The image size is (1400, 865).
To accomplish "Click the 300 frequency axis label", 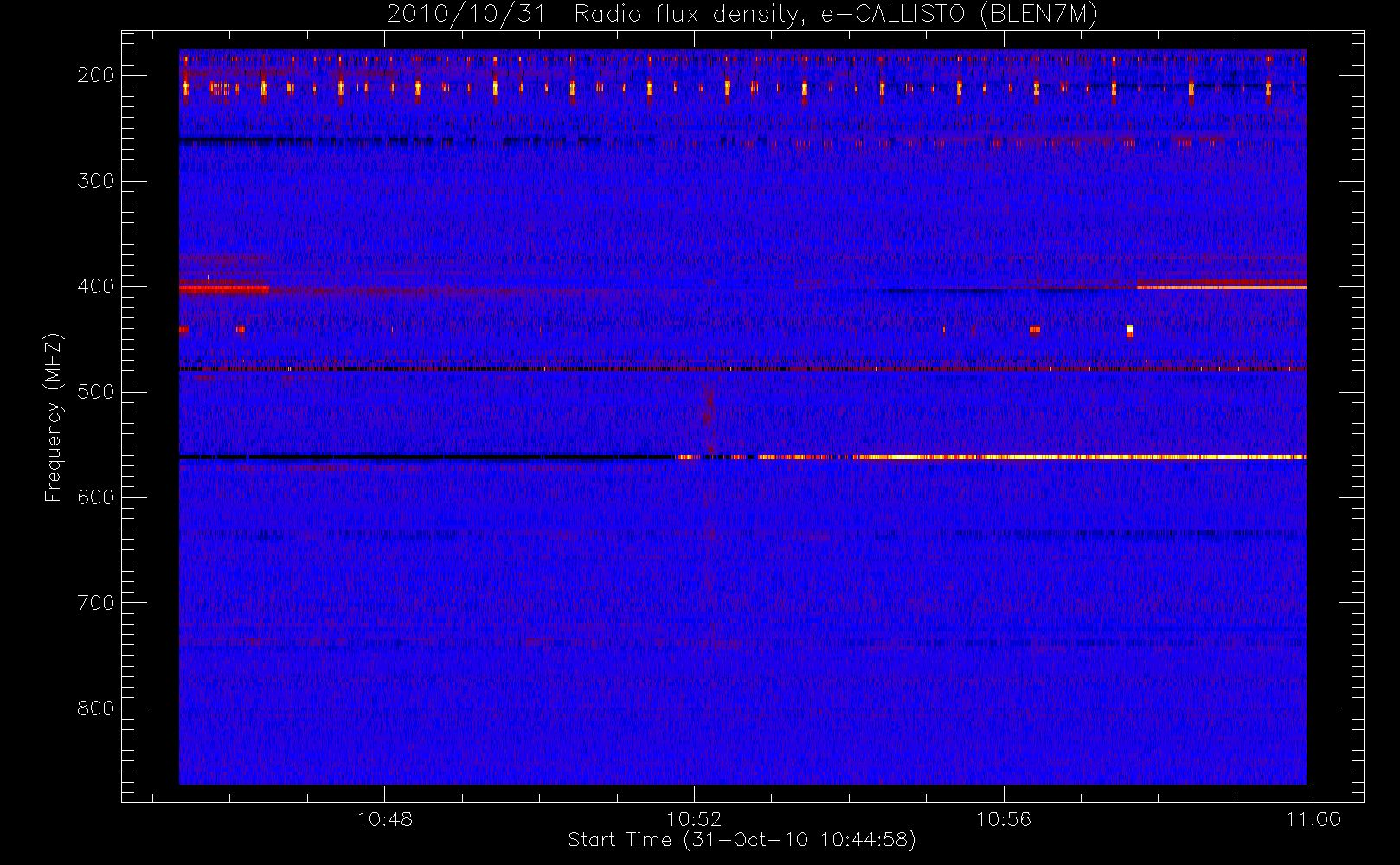I will click(95, 181).
